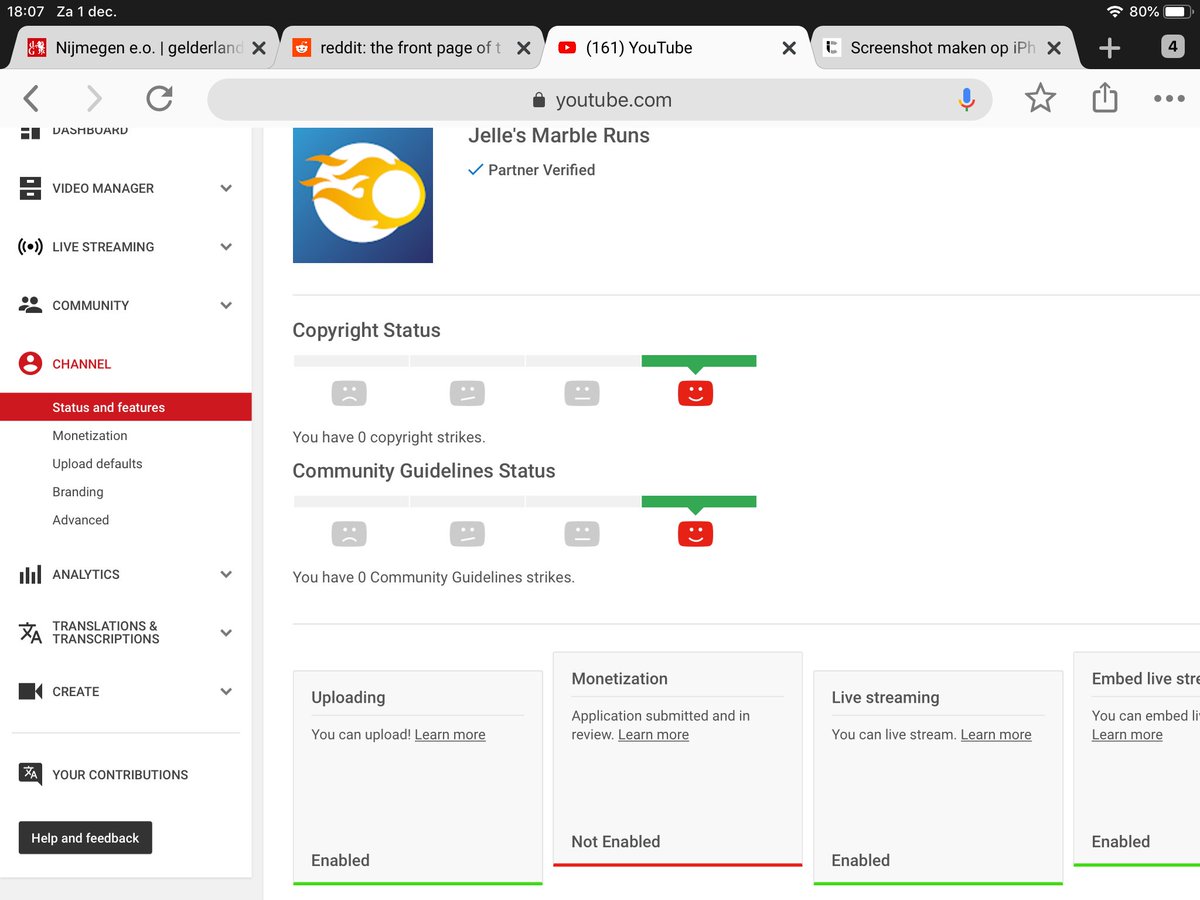Switch to the reddit front page tab
Screen dimensions: 1200x900
click(411, 47)
